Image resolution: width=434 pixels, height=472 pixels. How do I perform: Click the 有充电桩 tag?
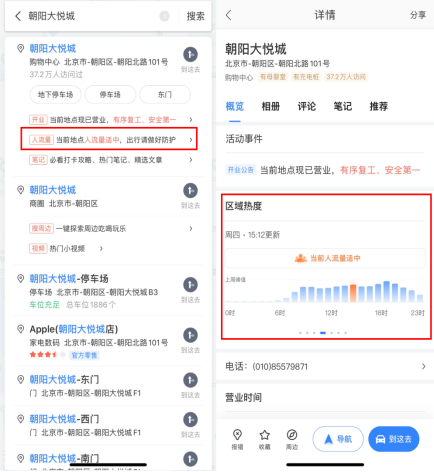pyautogui.click(x=306, y=77)
